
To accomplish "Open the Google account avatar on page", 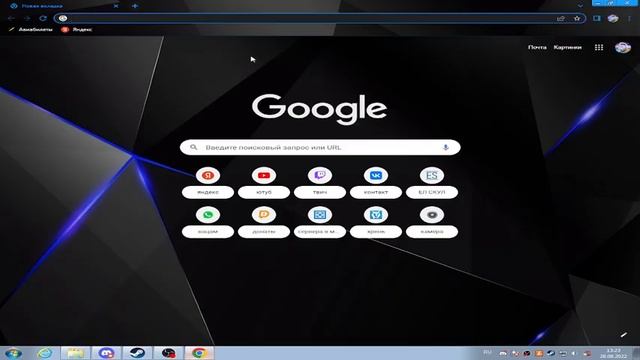I will 623,47.
